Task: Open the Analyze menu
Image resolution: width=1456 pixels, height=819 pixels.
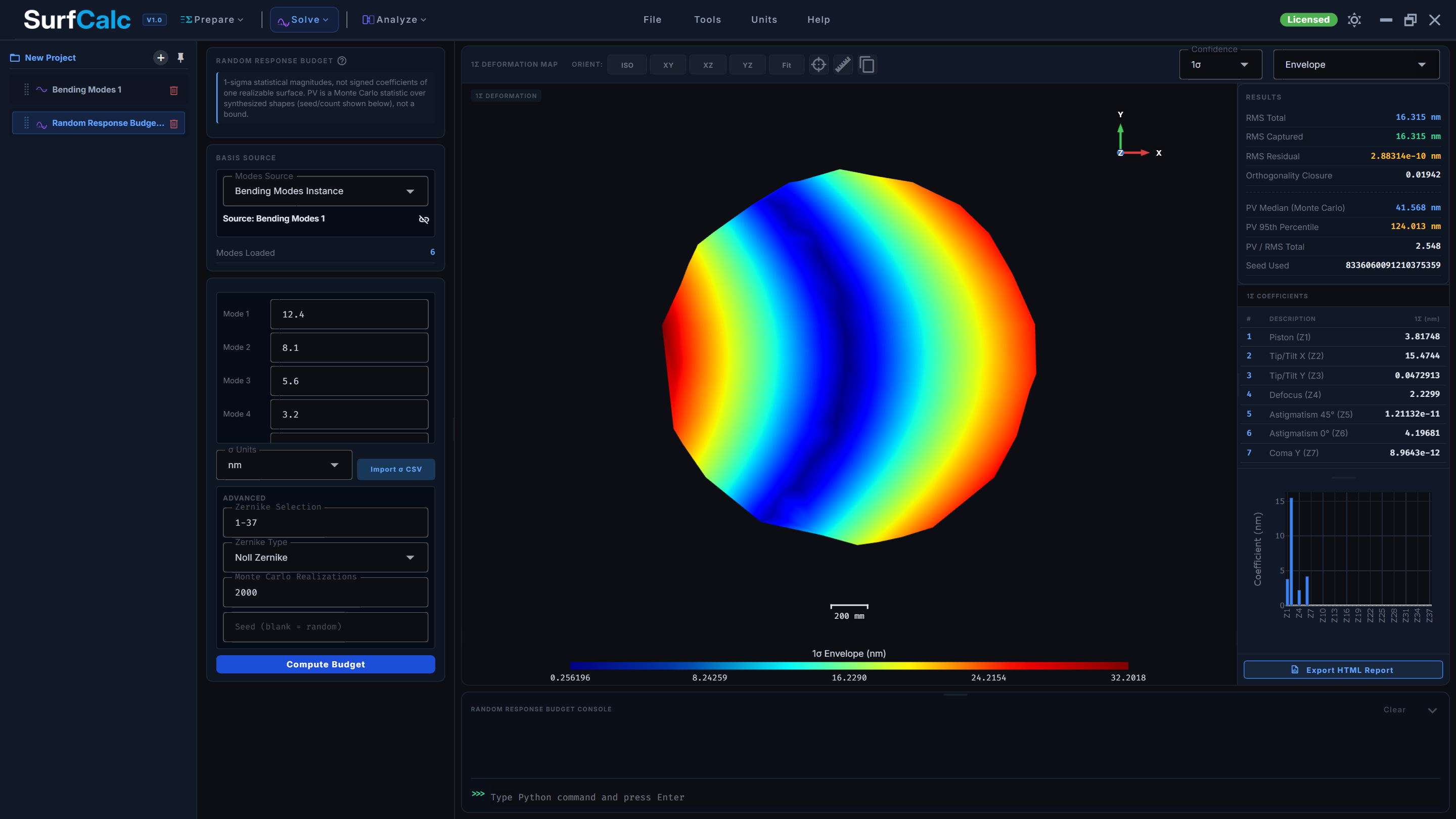Action: pyautogui.click(x=394, y=20)
